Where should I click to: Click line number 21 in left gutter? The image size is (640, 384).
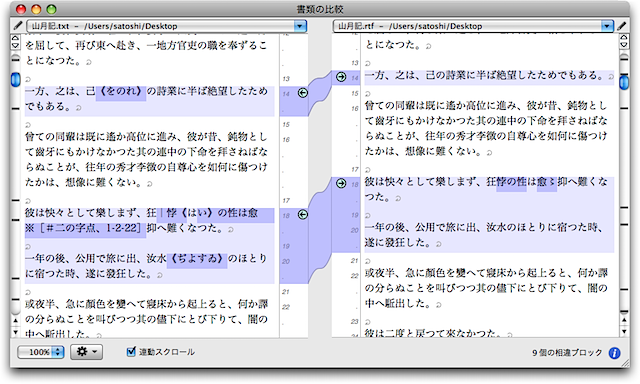point(286,292)
